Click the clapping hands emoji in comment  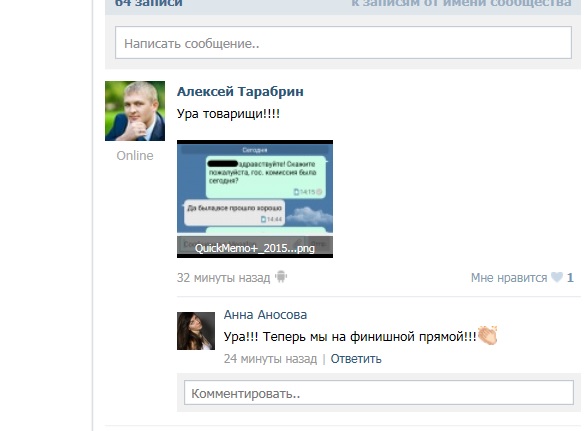pos(488,335)
